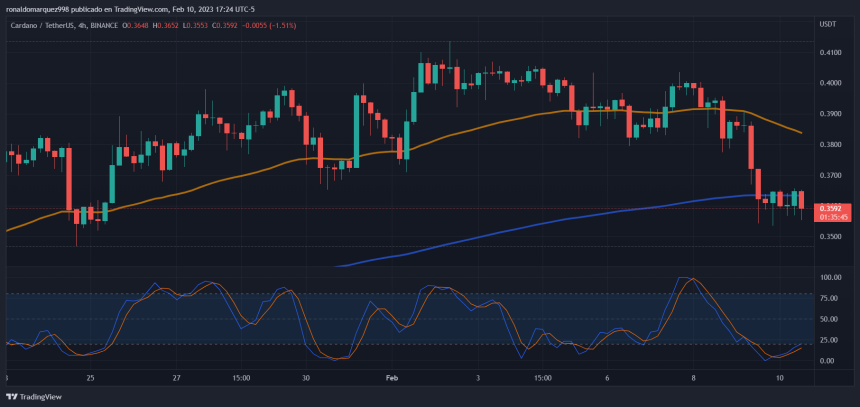The image size is (860, 407).
Task: Click the low value L0.3553
Action: coord(193,25)
